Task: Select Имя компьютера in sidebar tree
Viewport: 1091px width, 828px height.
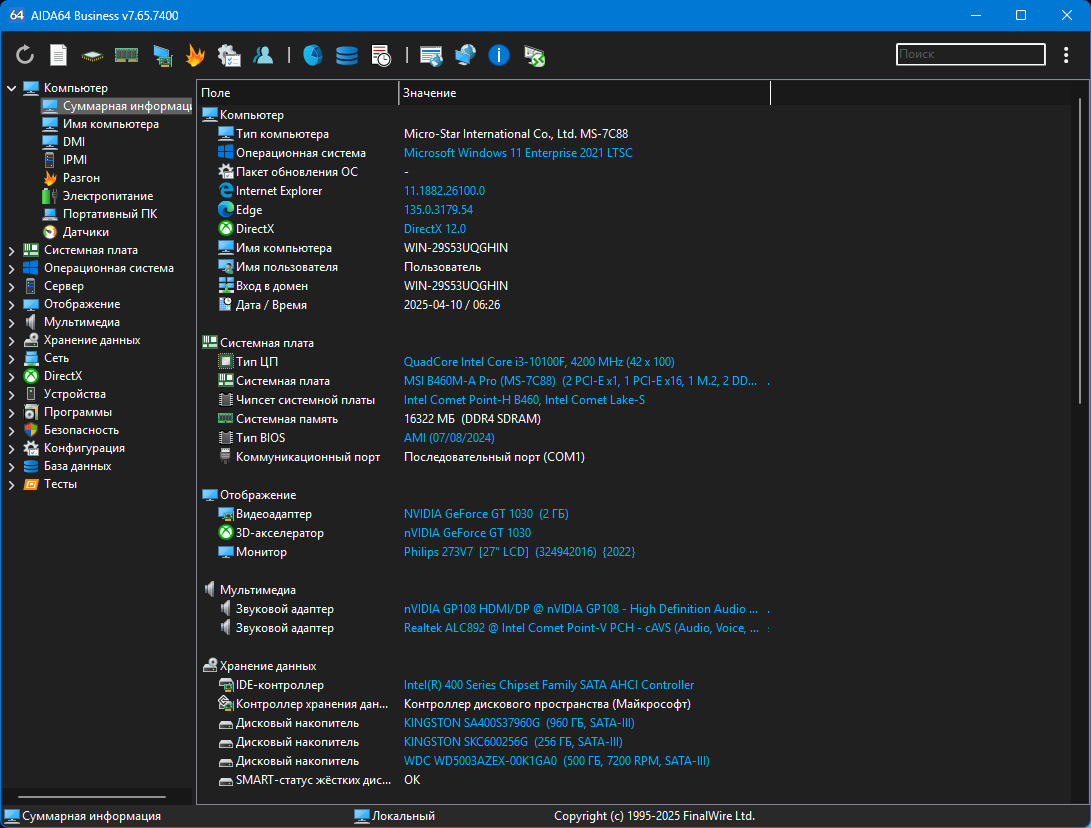Action: coord(111,124)
